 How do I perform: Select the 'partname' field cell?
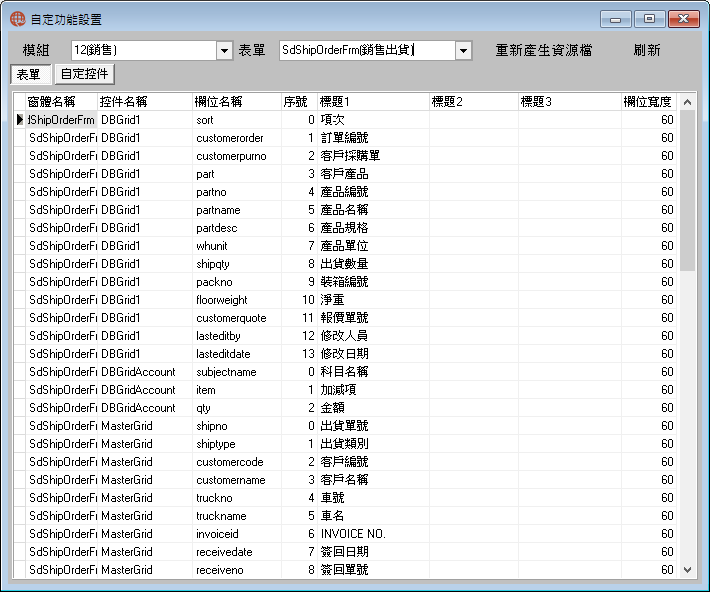tap(237, 210)
